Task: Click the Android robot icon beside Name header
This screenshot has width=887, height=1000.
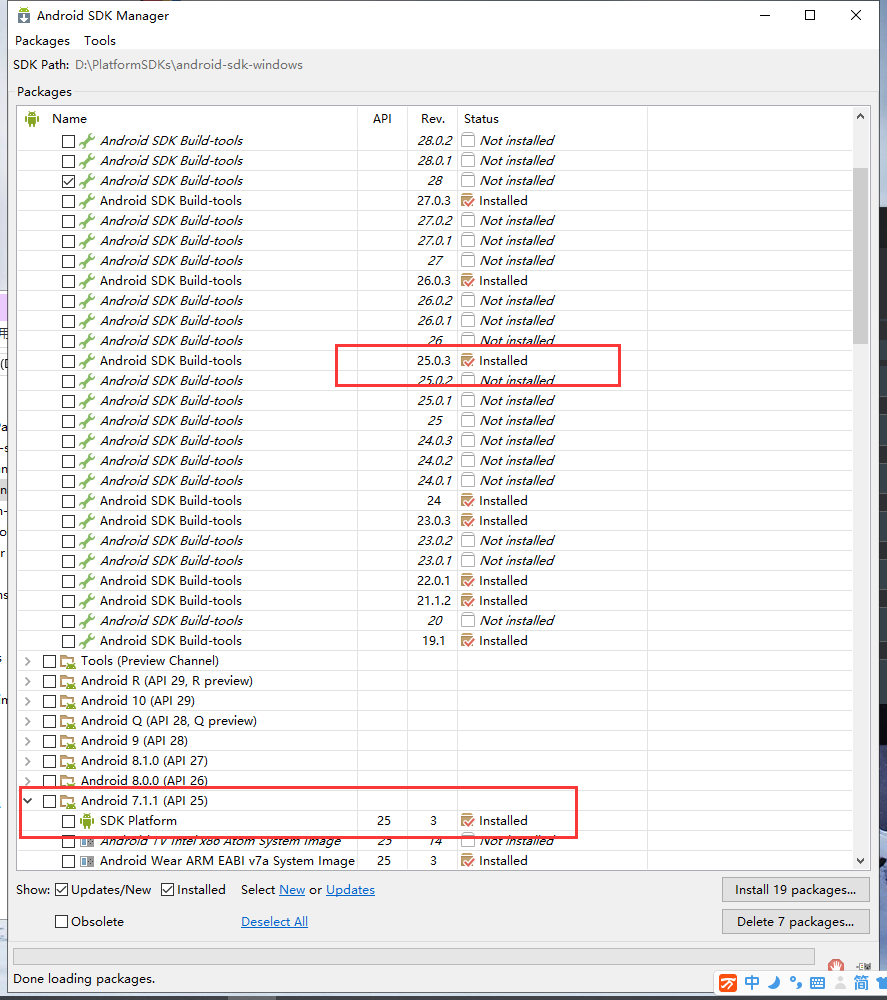Action: pyautogui.click(x=32, y=119)
